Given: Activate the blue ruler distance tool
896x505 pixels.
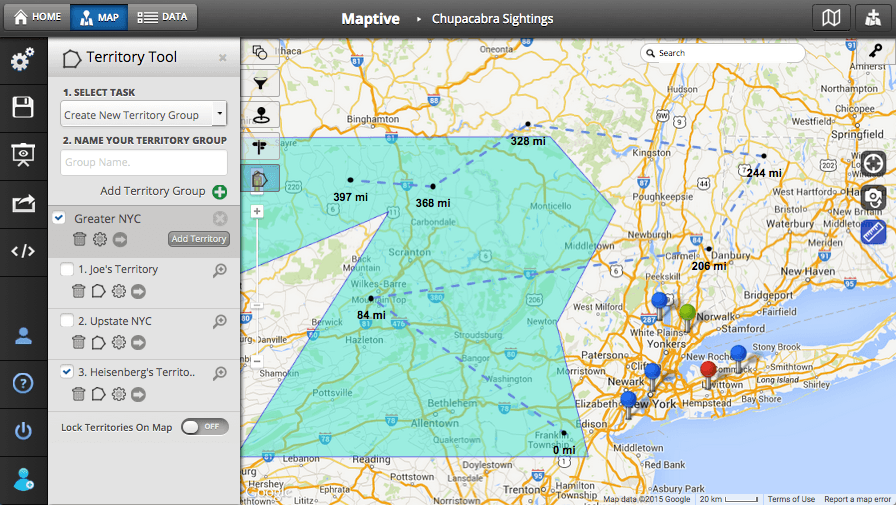Looking at the screenshot, I should pos(873,231).
